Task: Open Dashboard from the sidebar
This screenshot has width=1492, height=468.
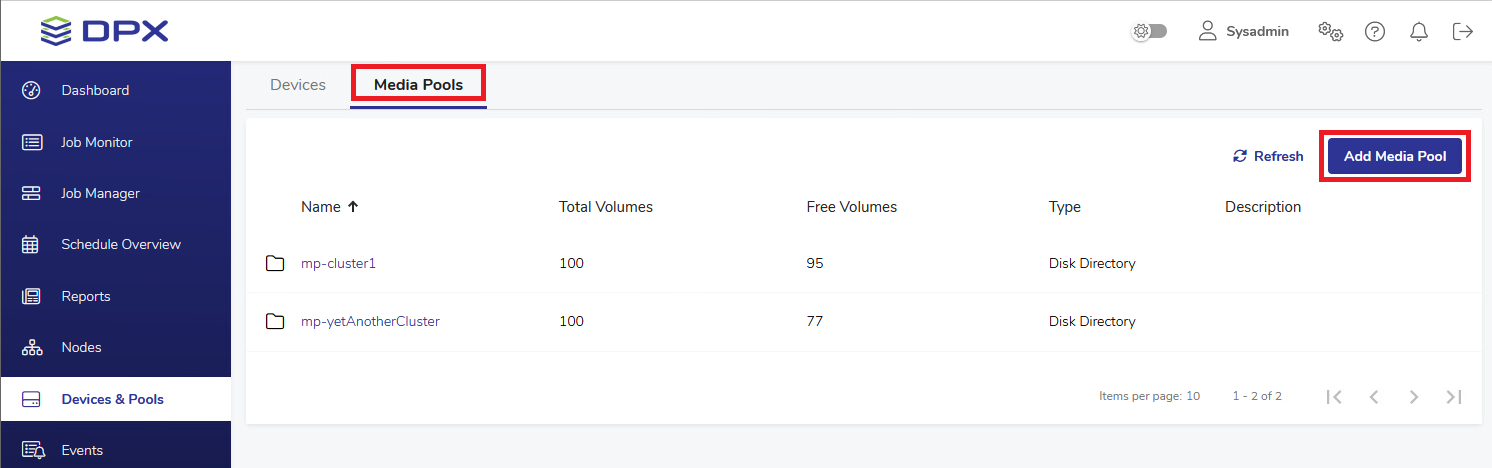Action: pos(95,90)
